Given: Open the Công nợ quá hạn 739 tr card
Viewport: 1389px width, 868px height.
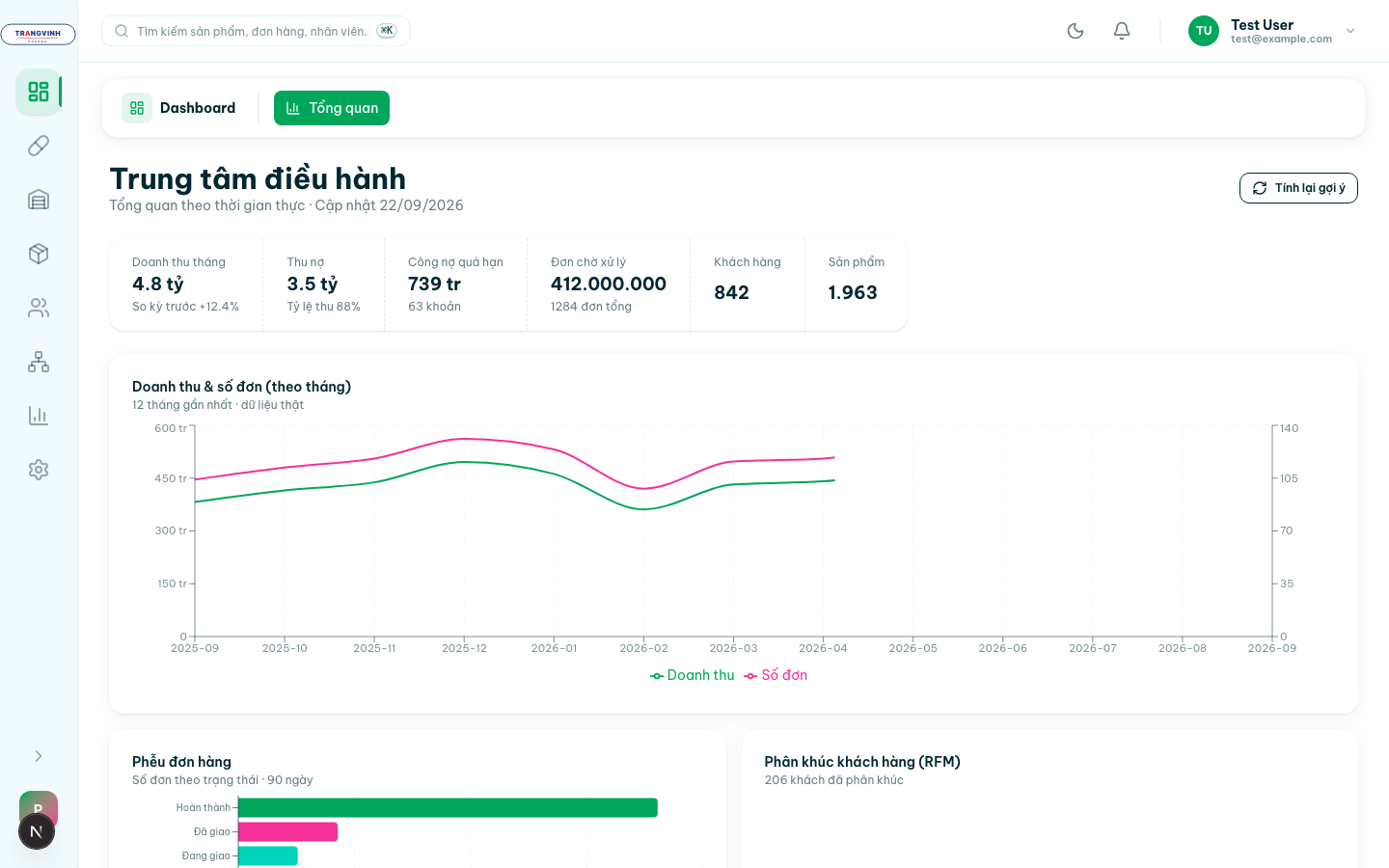Looking at the screenshot, I should [x=456, y=285].
